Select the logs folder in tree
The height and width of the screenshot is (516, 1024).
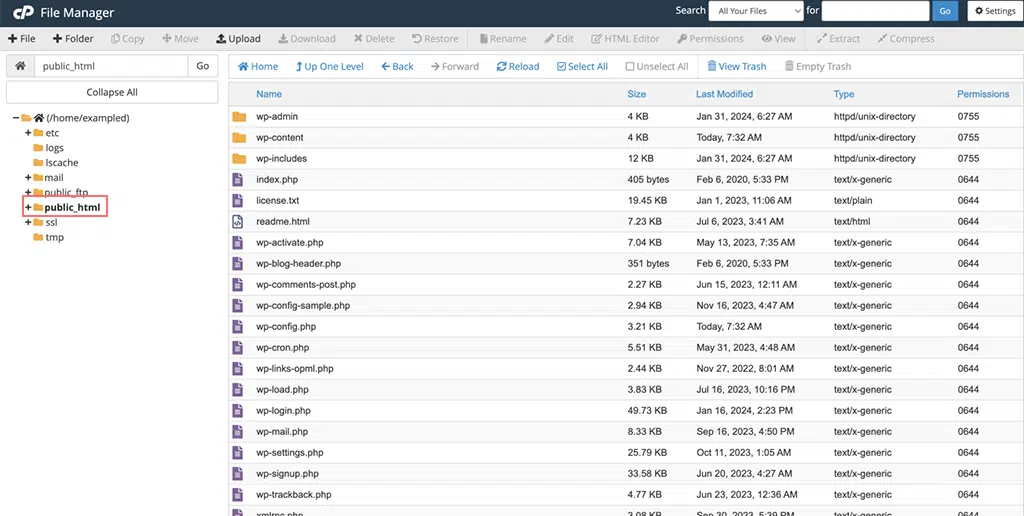[54, 148]
